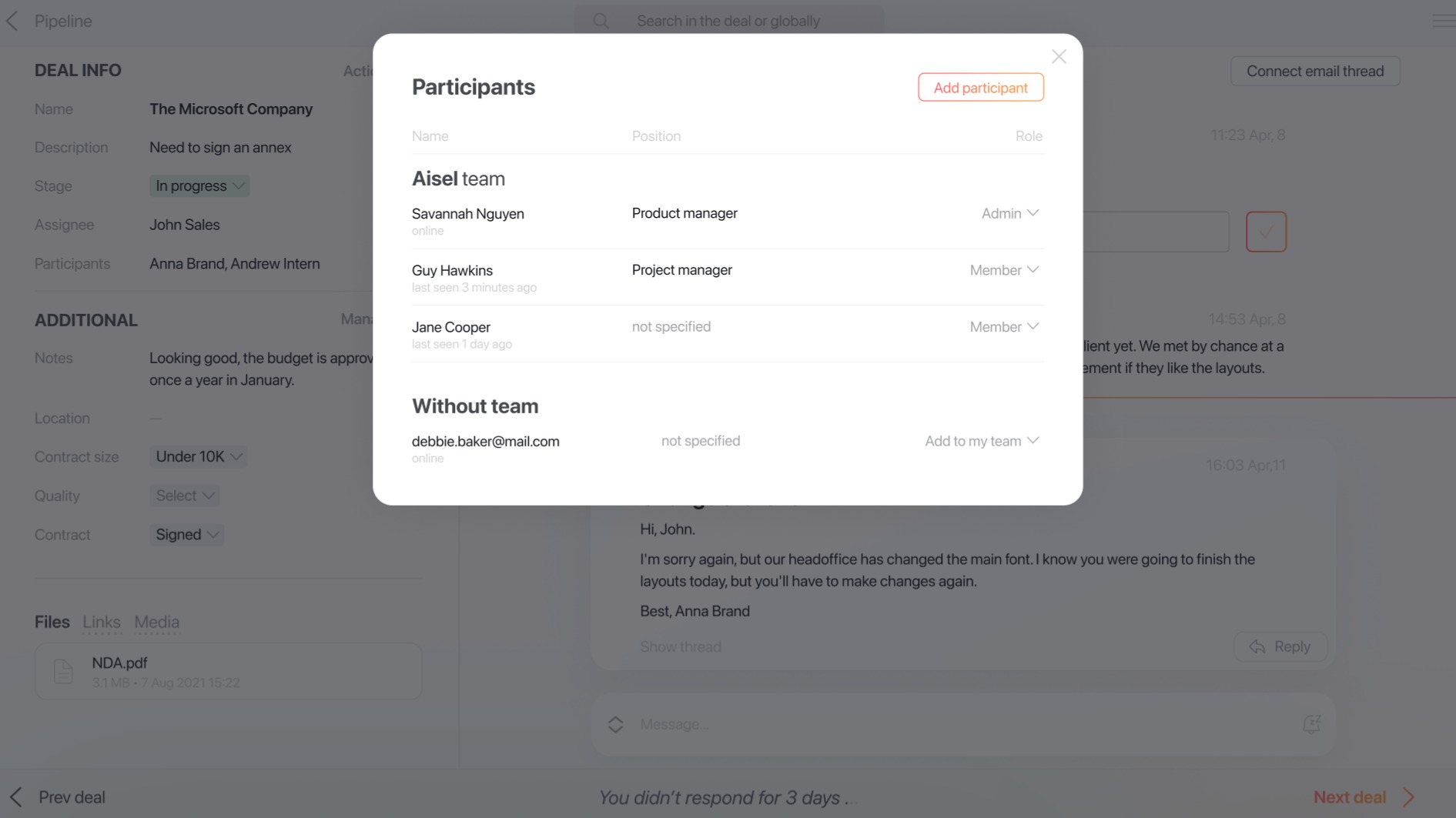Viewport: 1456px width, 818px height.
Task: Click the Next deal arrow
Action: coord(1408,797)
